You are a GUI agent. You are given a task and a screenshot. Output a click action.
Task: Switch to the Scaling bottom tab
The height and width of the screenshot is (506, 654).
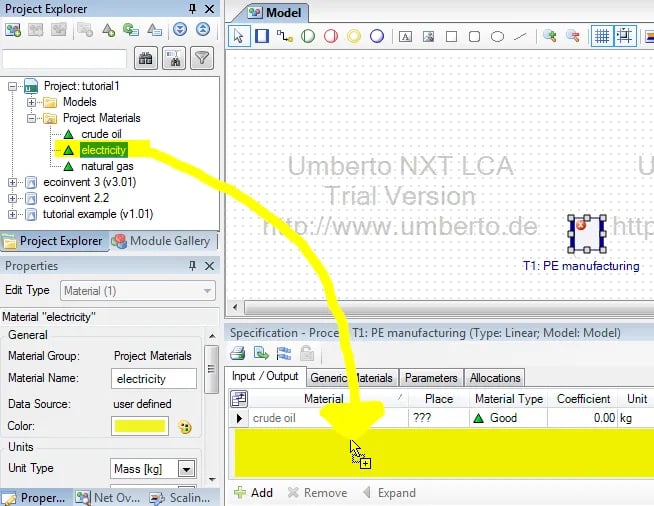click(180, 498)
